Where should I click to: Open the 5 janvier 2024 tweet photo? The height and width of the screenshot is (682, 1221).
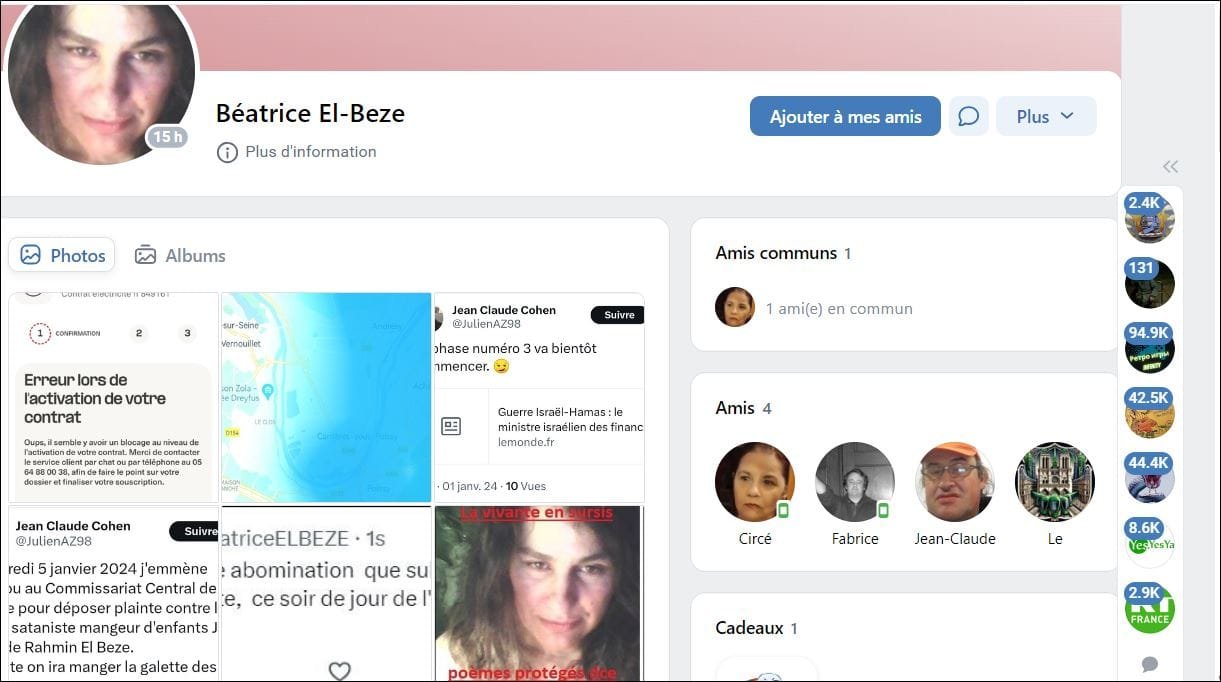pos(113,593)
